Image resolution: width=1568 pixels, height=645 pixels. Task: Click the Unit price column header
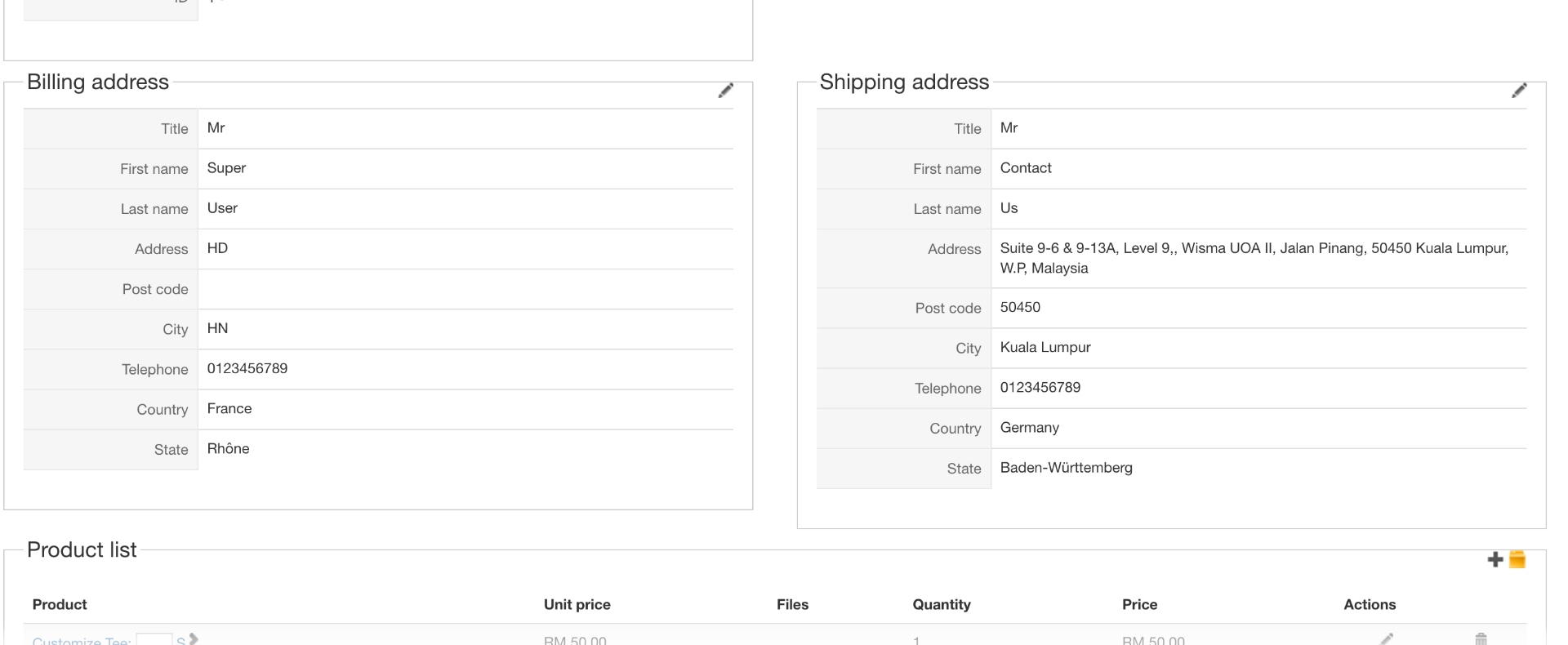pos(577,604)
